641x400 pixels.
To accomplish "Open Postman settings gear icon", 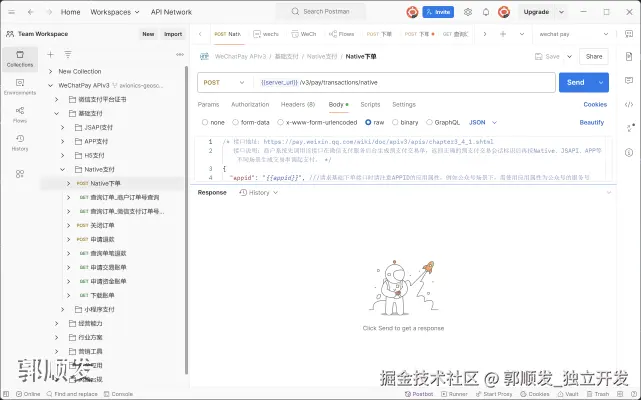I will [x=468, y=12].
